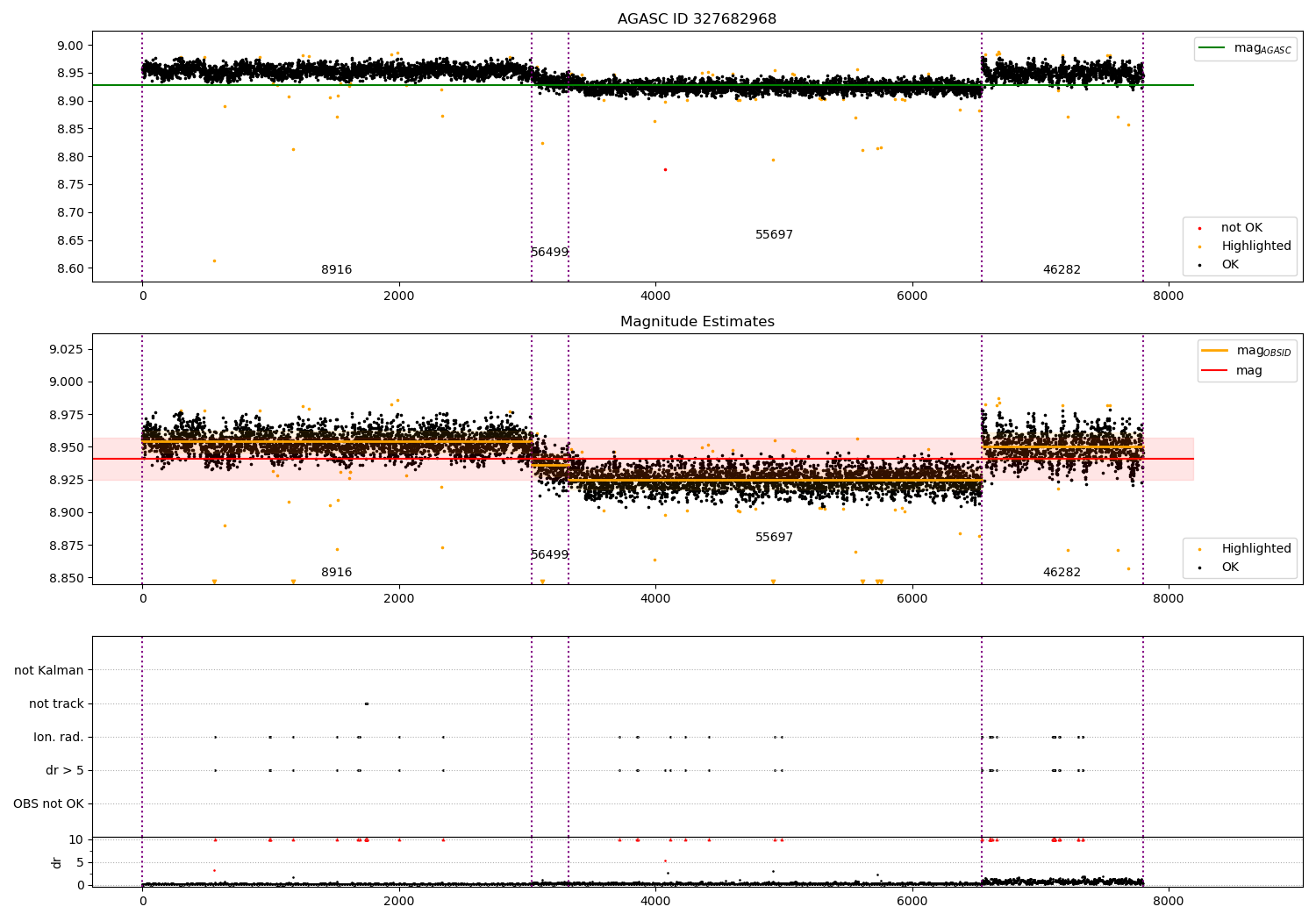Click the 'not track' axis label
This screenshot has height=921, width=1316.
click(56, 703)
